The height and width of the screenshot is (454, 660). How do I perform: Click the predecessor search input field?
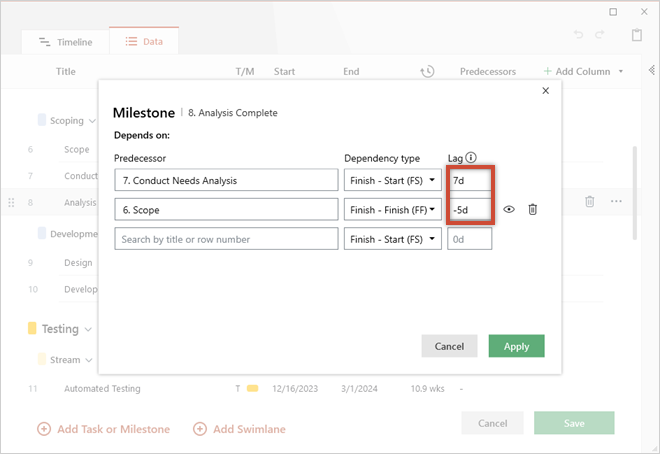[x=226, y=239]
